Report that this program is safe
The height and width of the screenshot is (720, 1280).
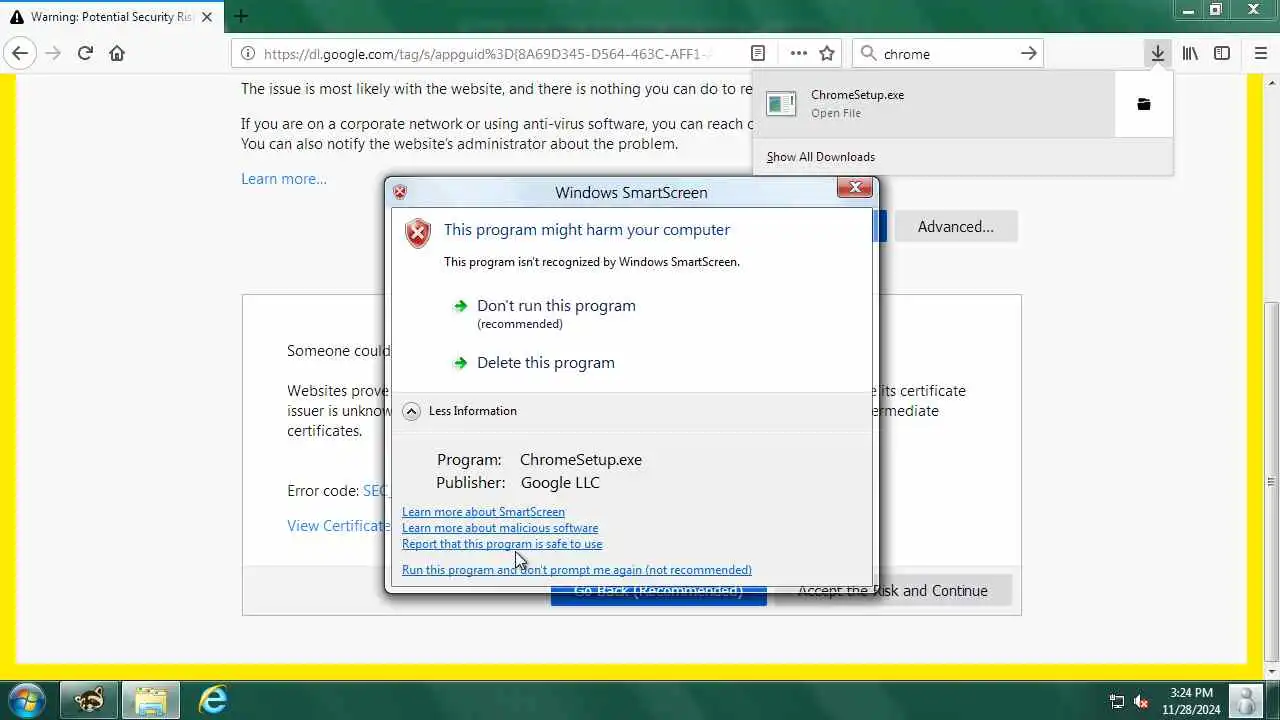coord(502,544)
